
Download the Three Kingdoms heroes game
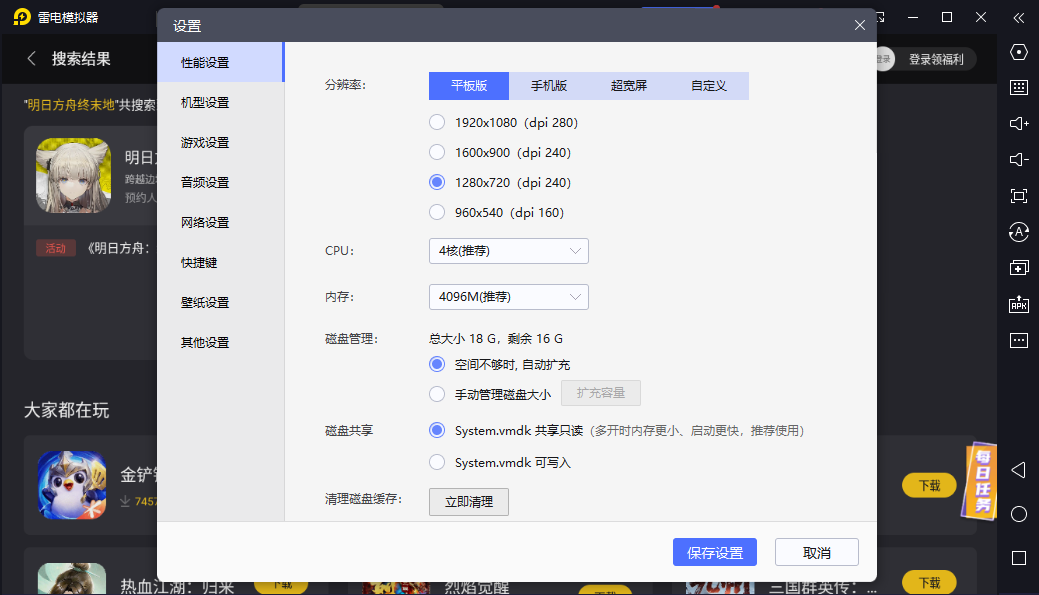pos(929,582)
